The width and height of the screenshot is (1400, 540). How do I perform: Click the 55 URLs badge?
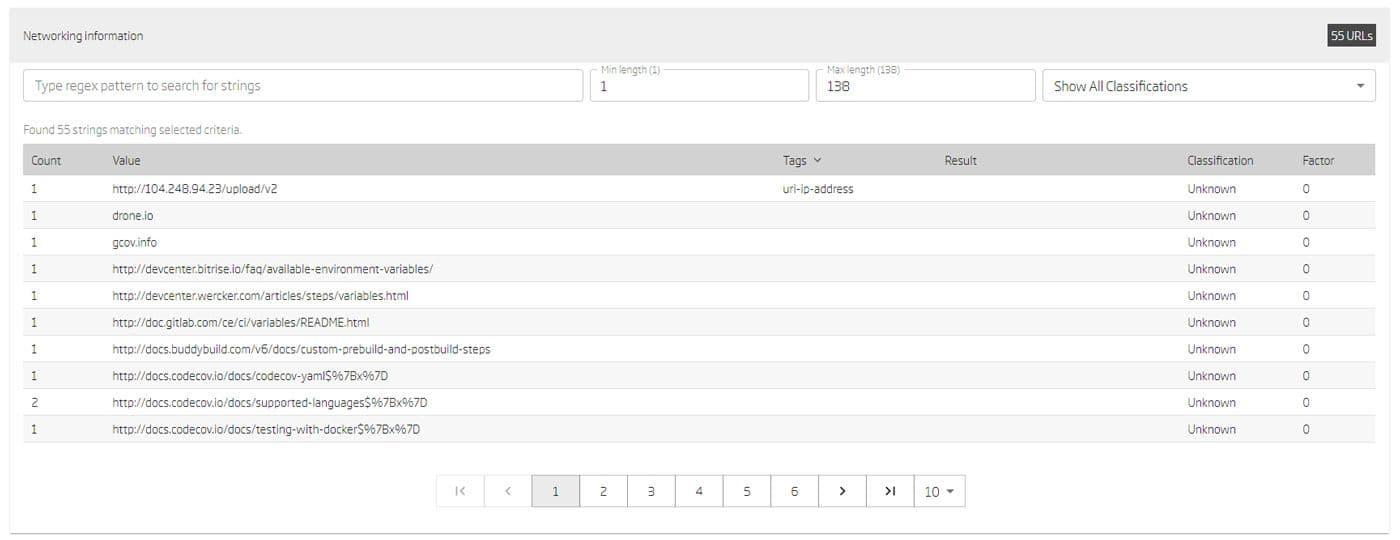pyautogui.click(x=1351, y=36)
